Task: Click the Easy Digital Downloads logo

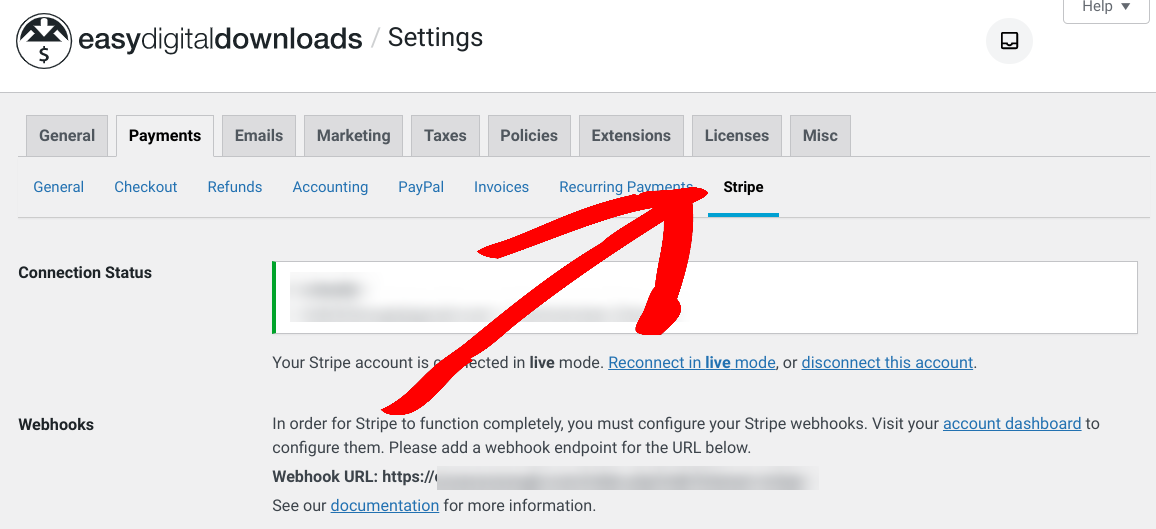Action: [x=189, y=41]
